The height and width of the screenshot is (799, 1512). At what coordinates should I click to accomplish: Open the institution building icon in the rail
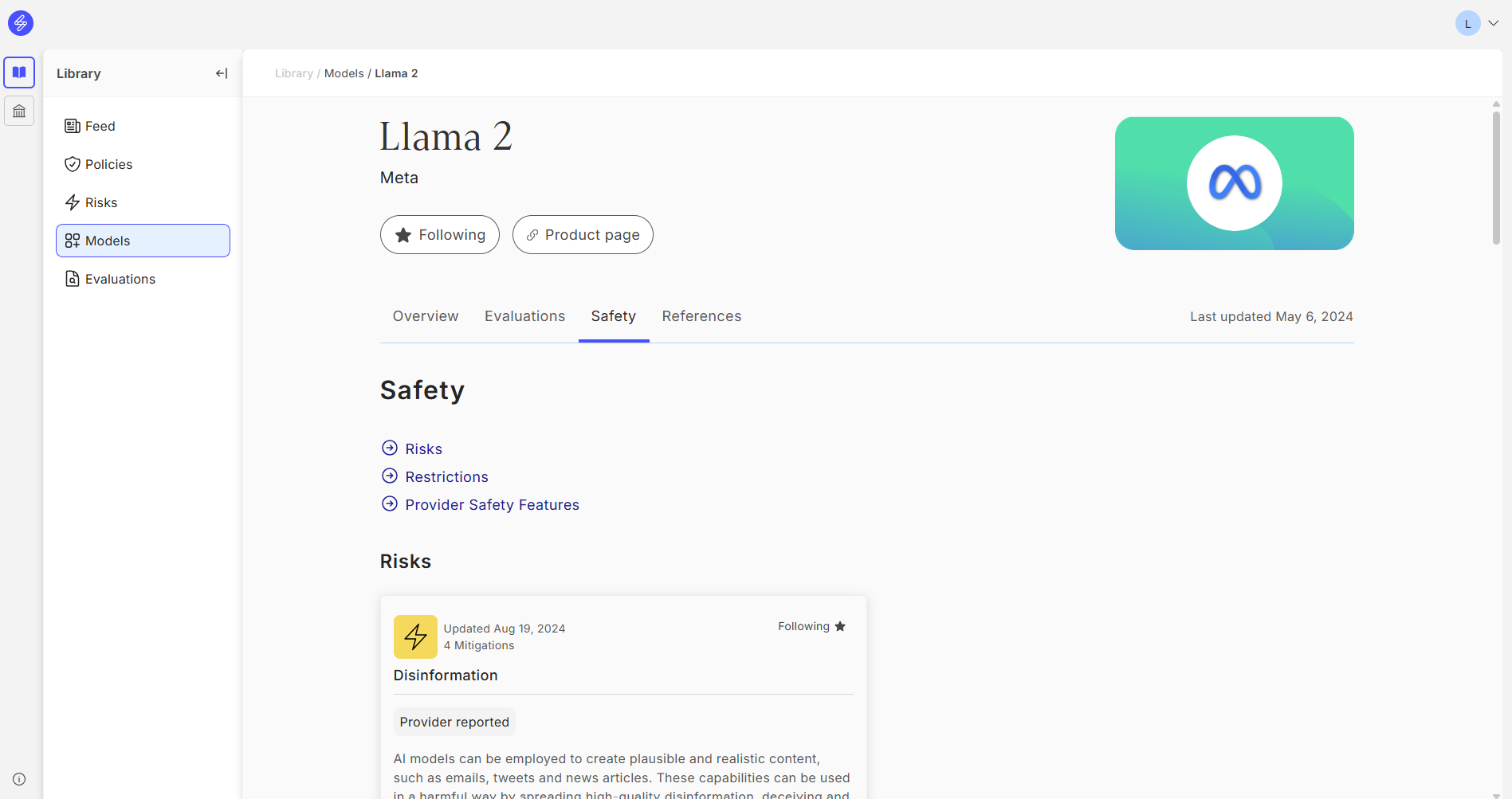(19, 111)
